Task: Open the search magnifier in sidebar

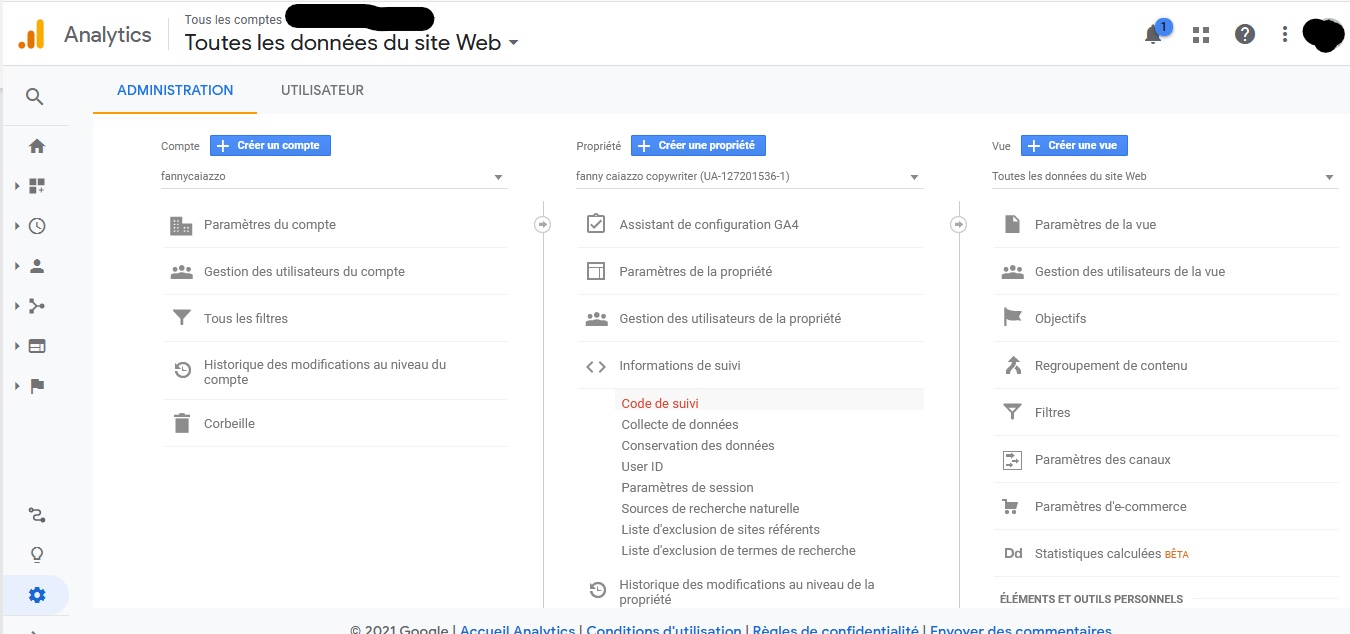Action: click(35, 97)
